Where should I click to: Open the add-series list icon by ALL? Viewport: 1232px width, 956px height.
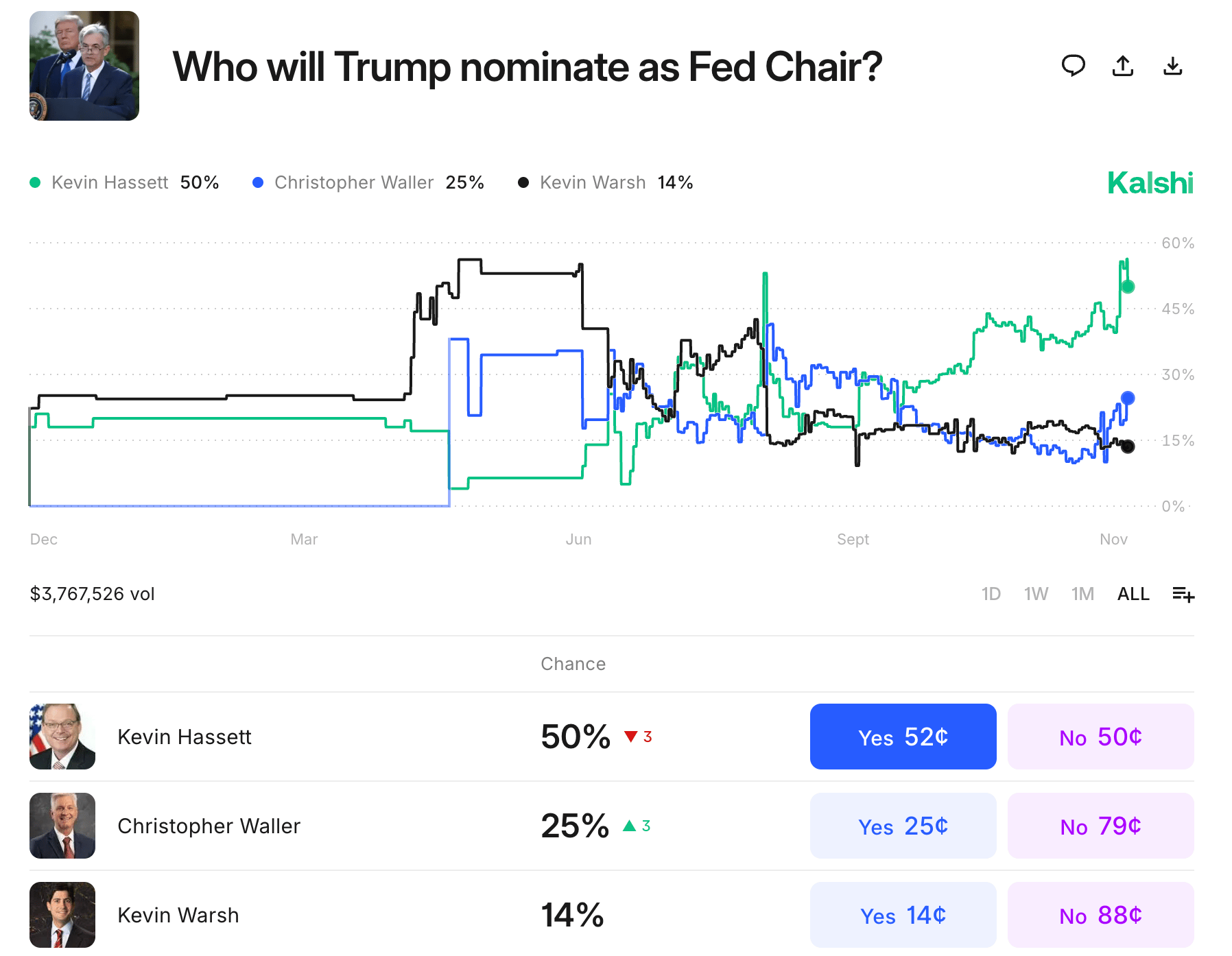pyautogui.click(x=1183, y=594)
